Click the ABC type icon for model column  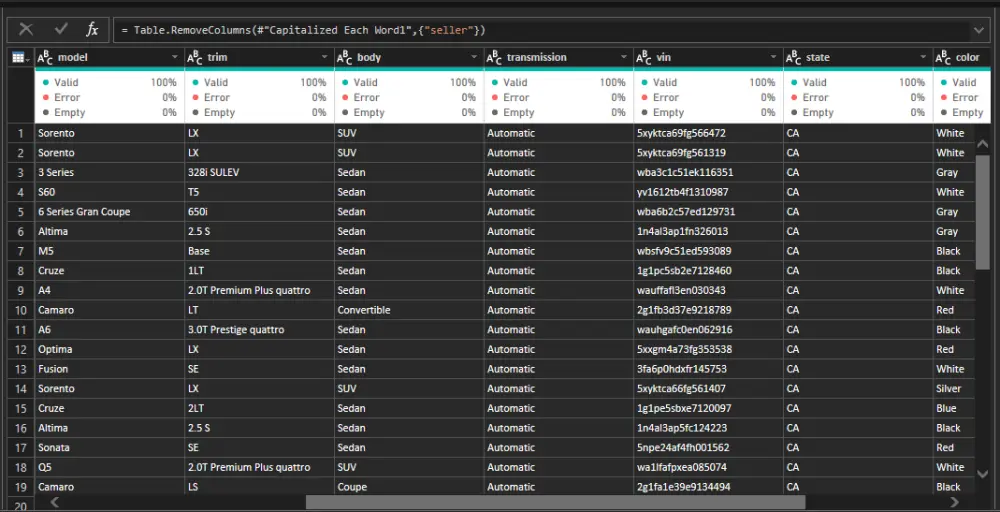tap(45, 58)
